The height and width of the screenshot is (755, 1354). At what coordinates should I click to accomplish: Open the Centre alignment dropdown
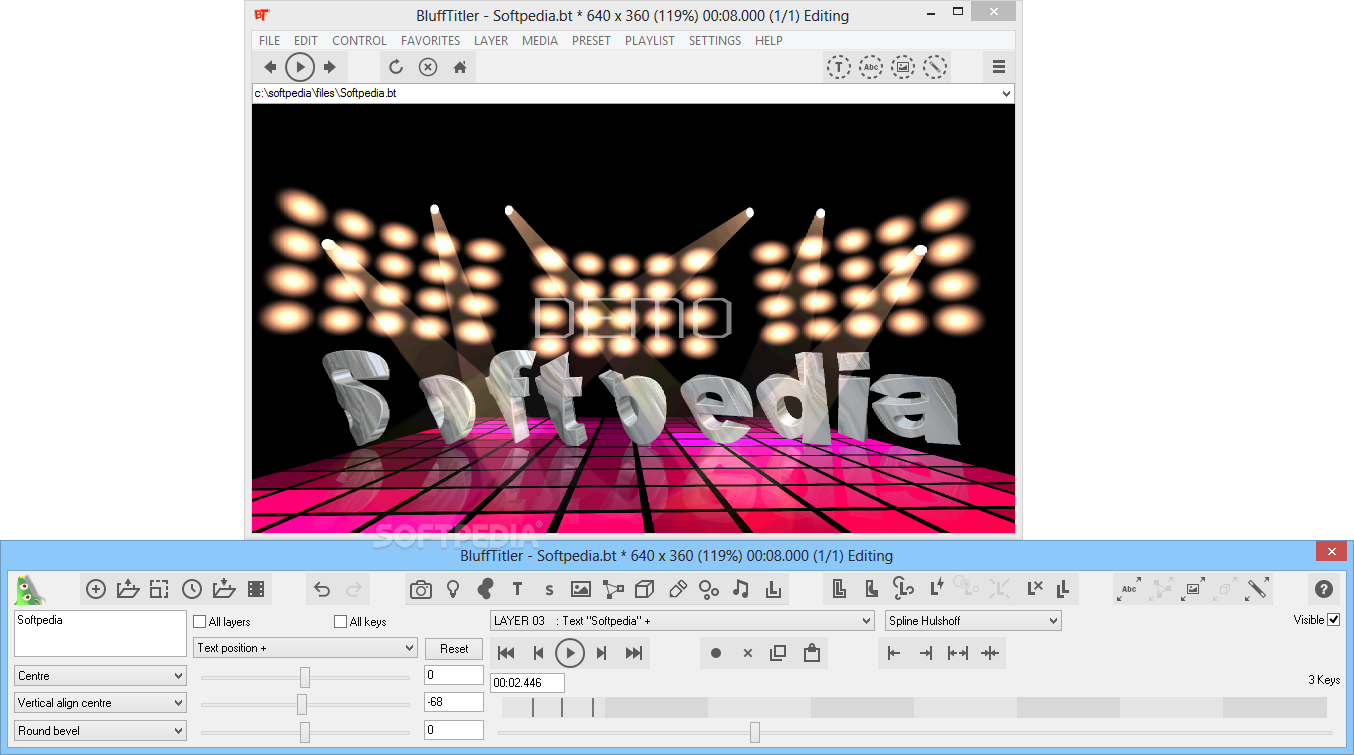coord(100,676)
